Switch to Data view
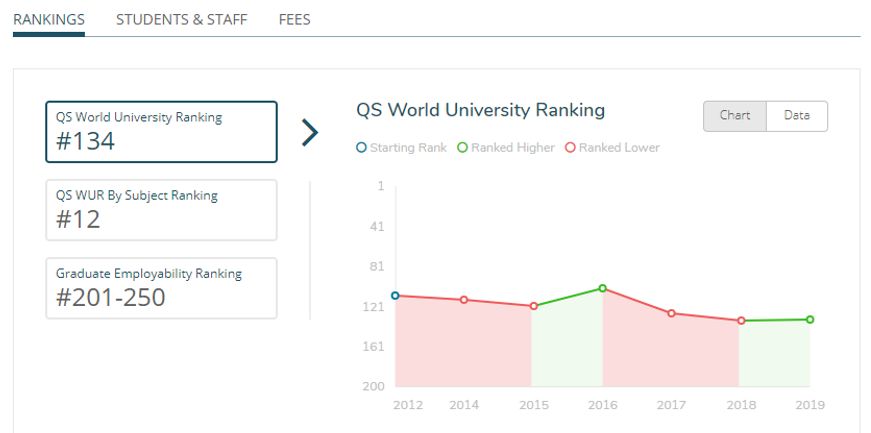 pyautogui.click(x=797, y=116)
